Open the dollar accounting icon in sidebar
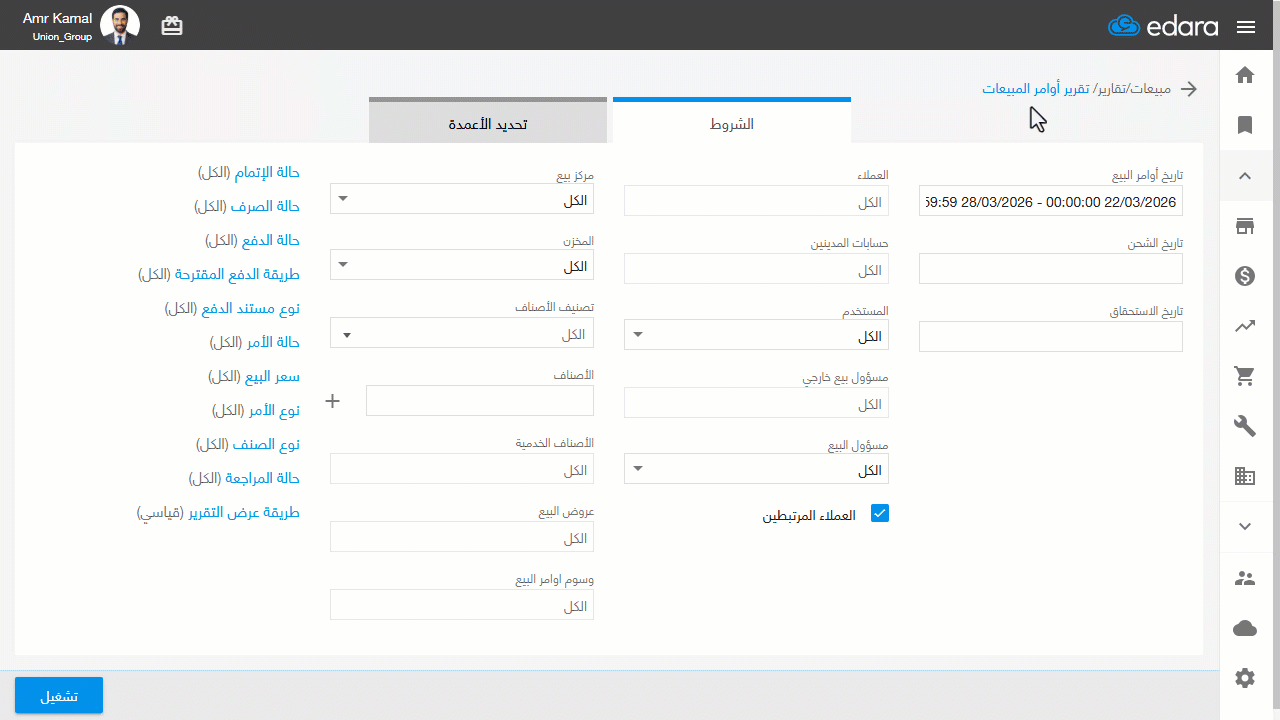The height and width of the screenshot is (720, 1280). tap(1245, 276)
